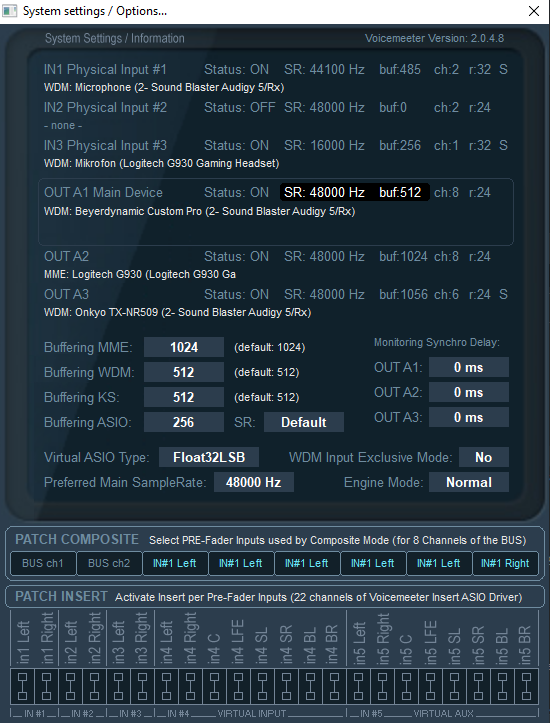Activate insert on in5 C channel
This screenshot has width=550, height=723.
(406, 687)
